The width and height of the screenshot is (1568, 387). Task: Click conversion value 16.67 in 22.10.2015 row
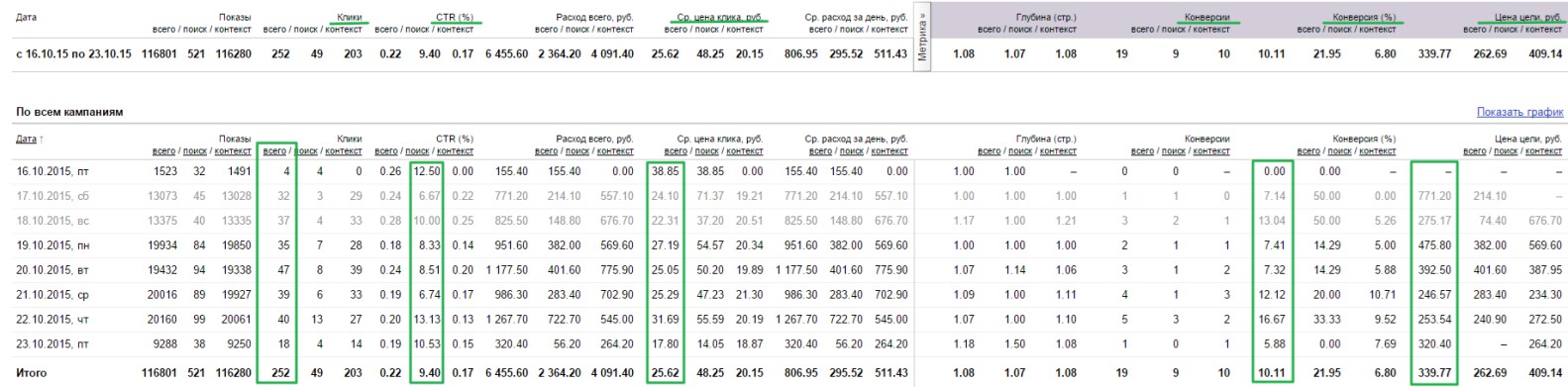[1272, 320]
